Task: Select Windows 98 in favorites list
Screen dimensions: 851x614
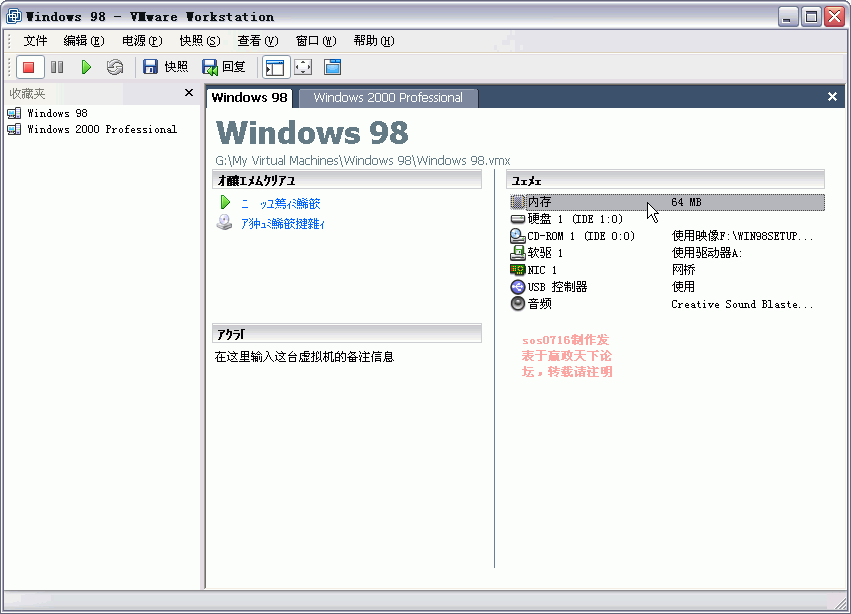Action: [57, 113]
